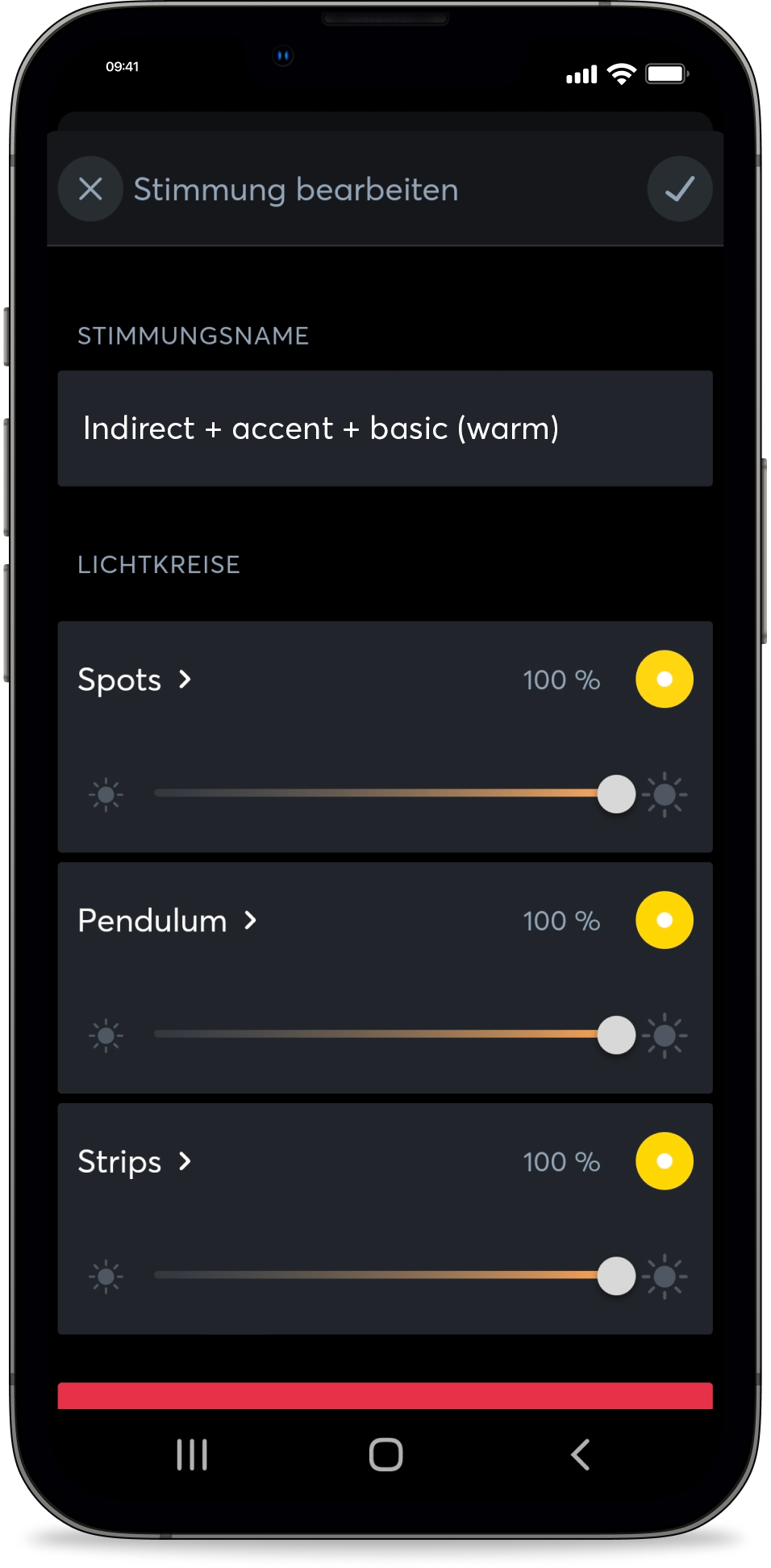
Task: Expand the Spots circuit details chevron
Action: click(185, 679)
